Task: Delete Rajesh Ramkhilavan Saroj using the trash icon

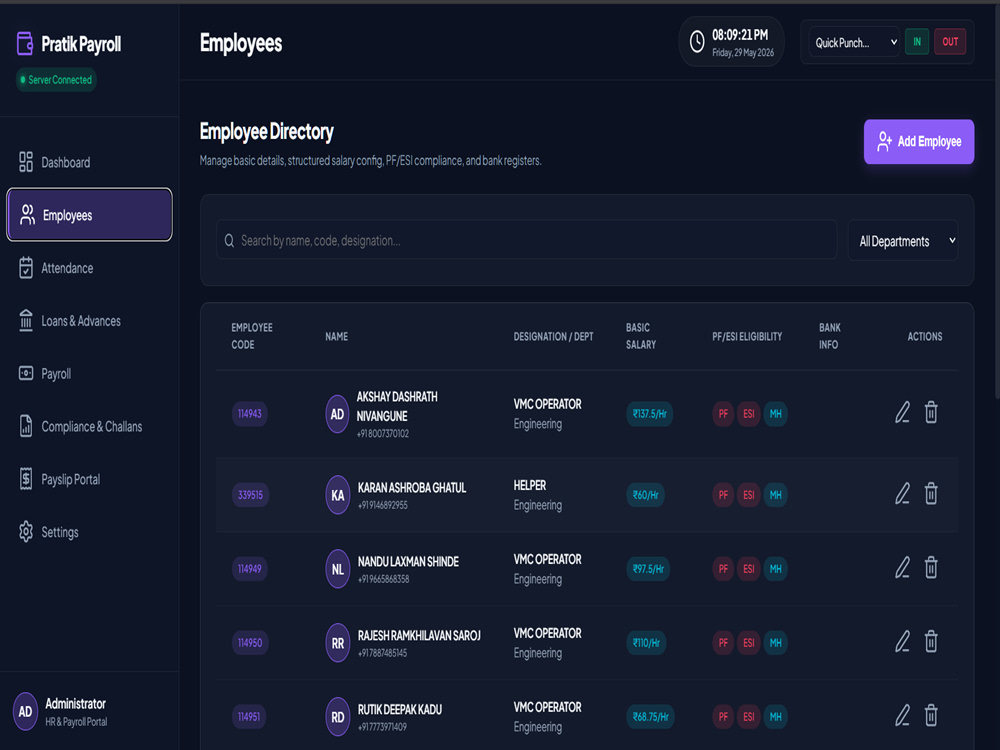Action: coord(931,642)
